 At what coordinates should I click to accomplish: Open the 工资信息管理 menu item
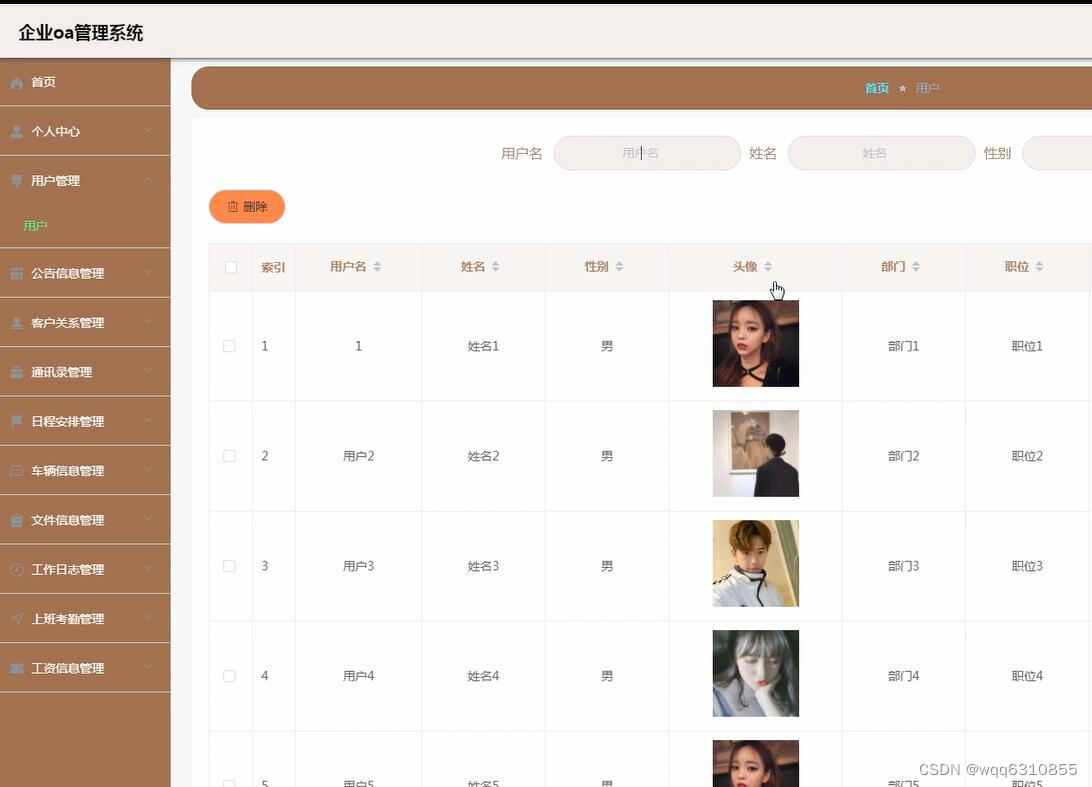coord(85,668)
